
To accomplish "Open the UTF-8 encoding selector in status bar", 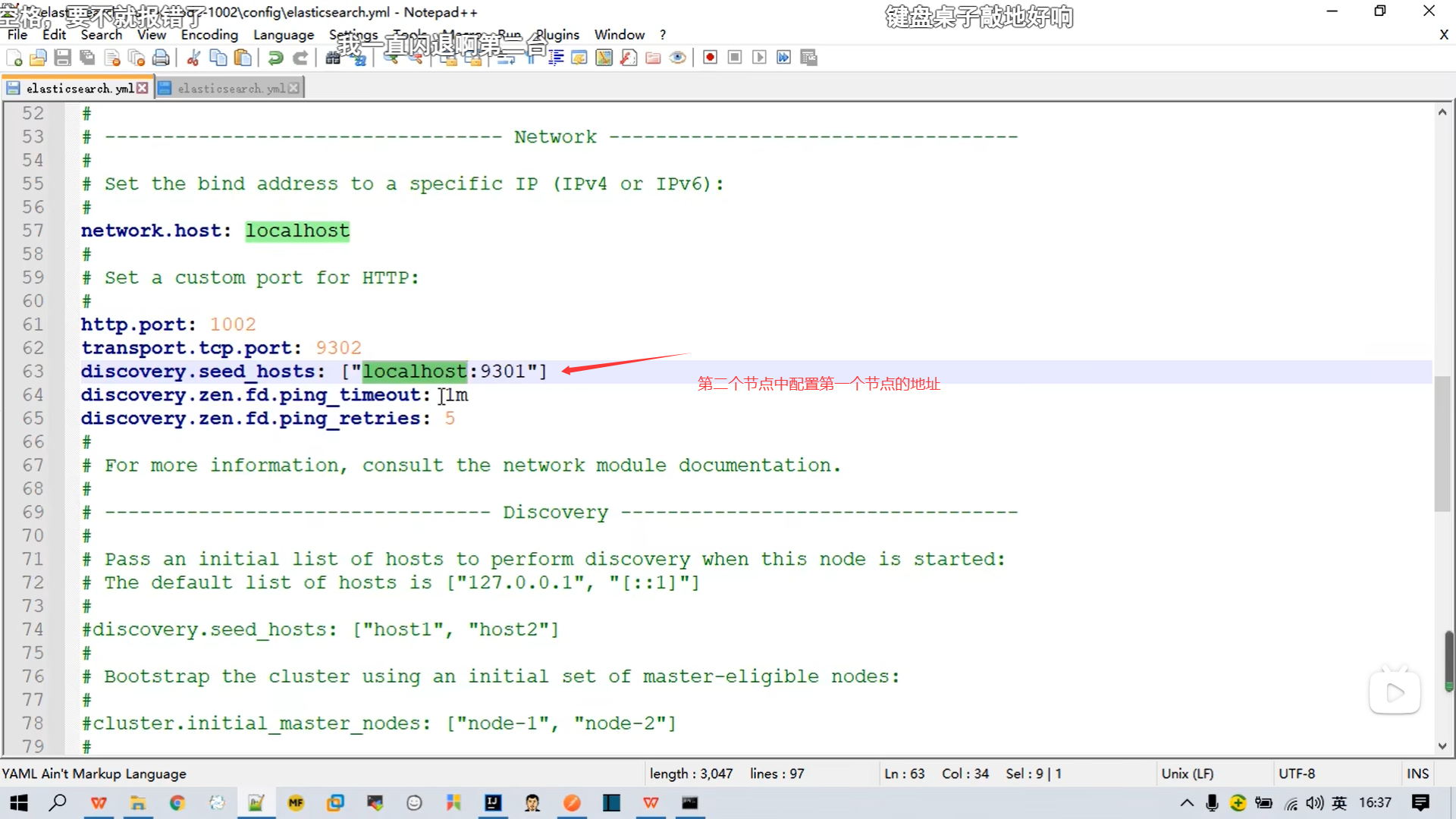I will [x=1296, y=773].
